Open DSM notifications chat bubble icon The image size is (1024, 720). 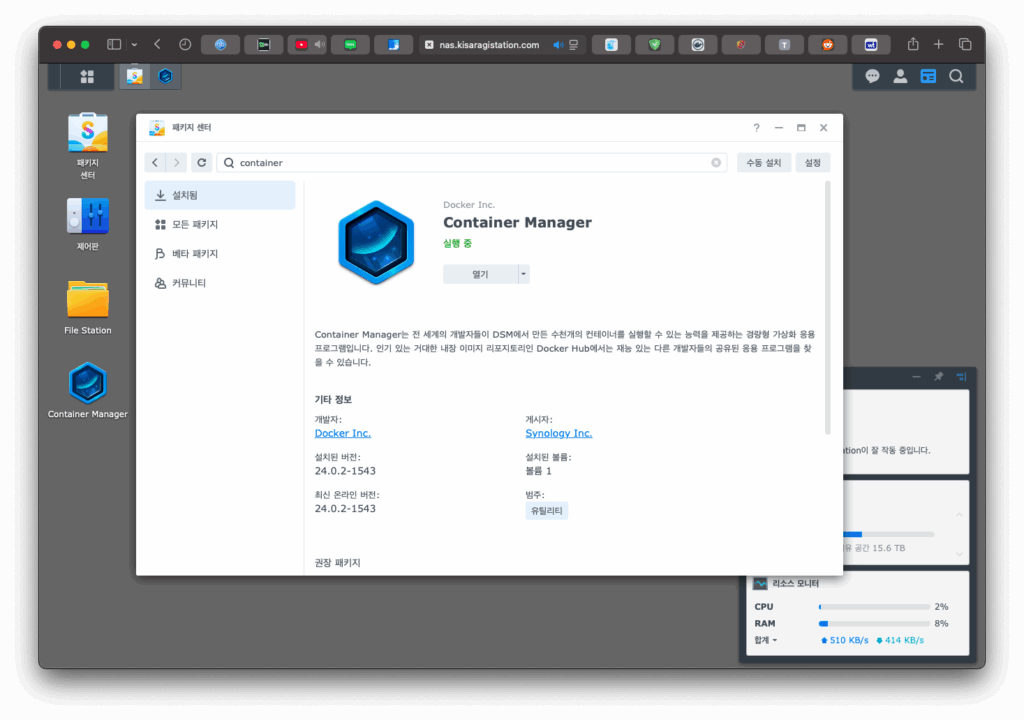coord(872,76)
